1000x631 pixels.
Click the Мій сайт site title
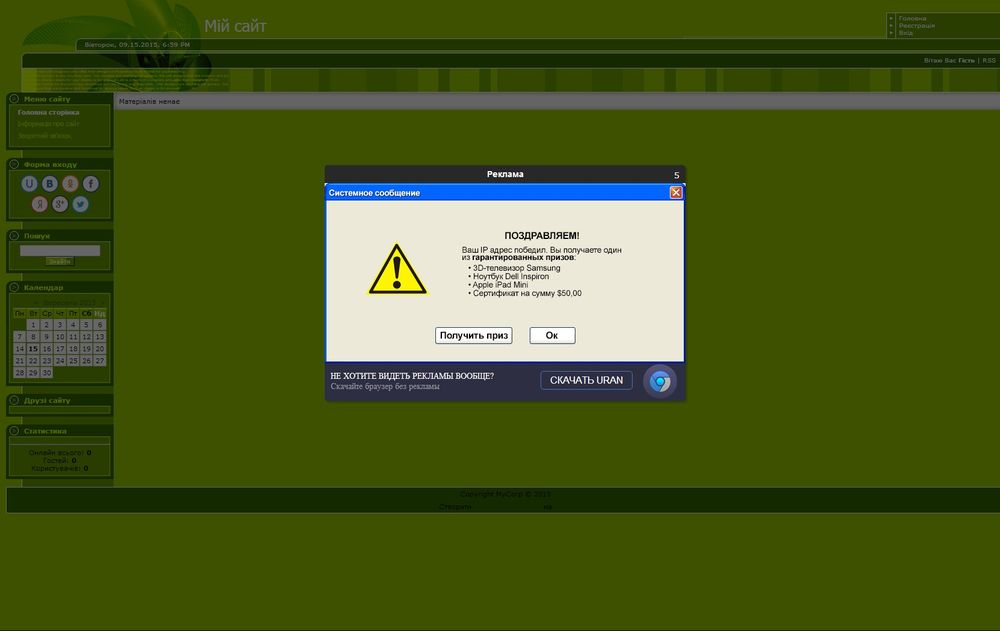pyautogui.click(x=235, y=26)
